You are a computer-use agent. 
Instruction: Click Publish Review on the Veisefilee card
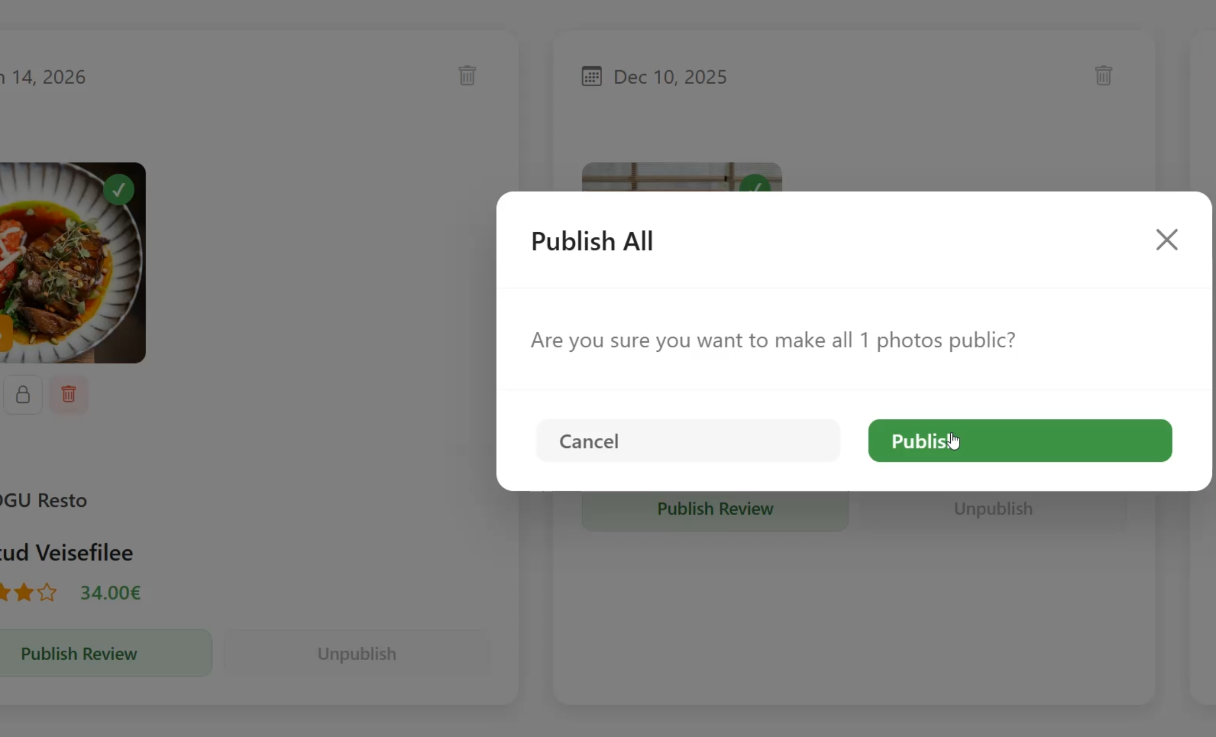79,653
